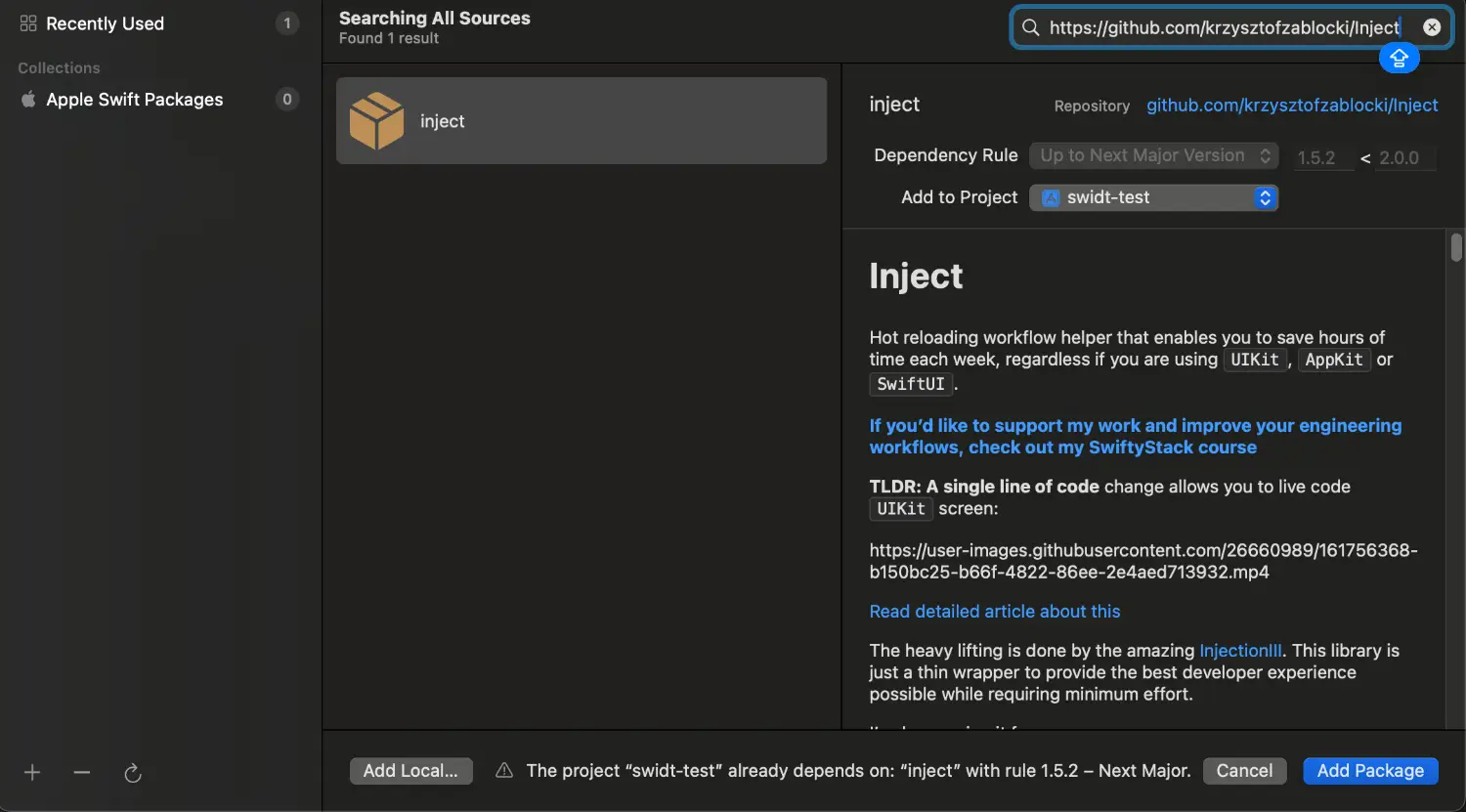Click the blue share icon below search field
Image resolution: width=1466 pixels, height=812 pixels.
tap(1399, 59)
